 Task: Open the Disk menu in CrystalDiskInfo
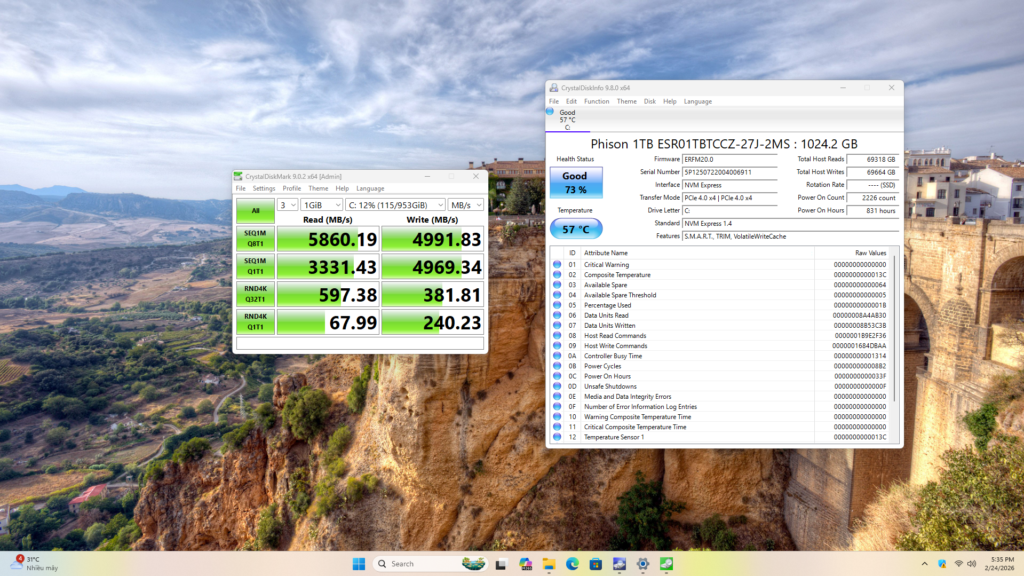(649, 101)
